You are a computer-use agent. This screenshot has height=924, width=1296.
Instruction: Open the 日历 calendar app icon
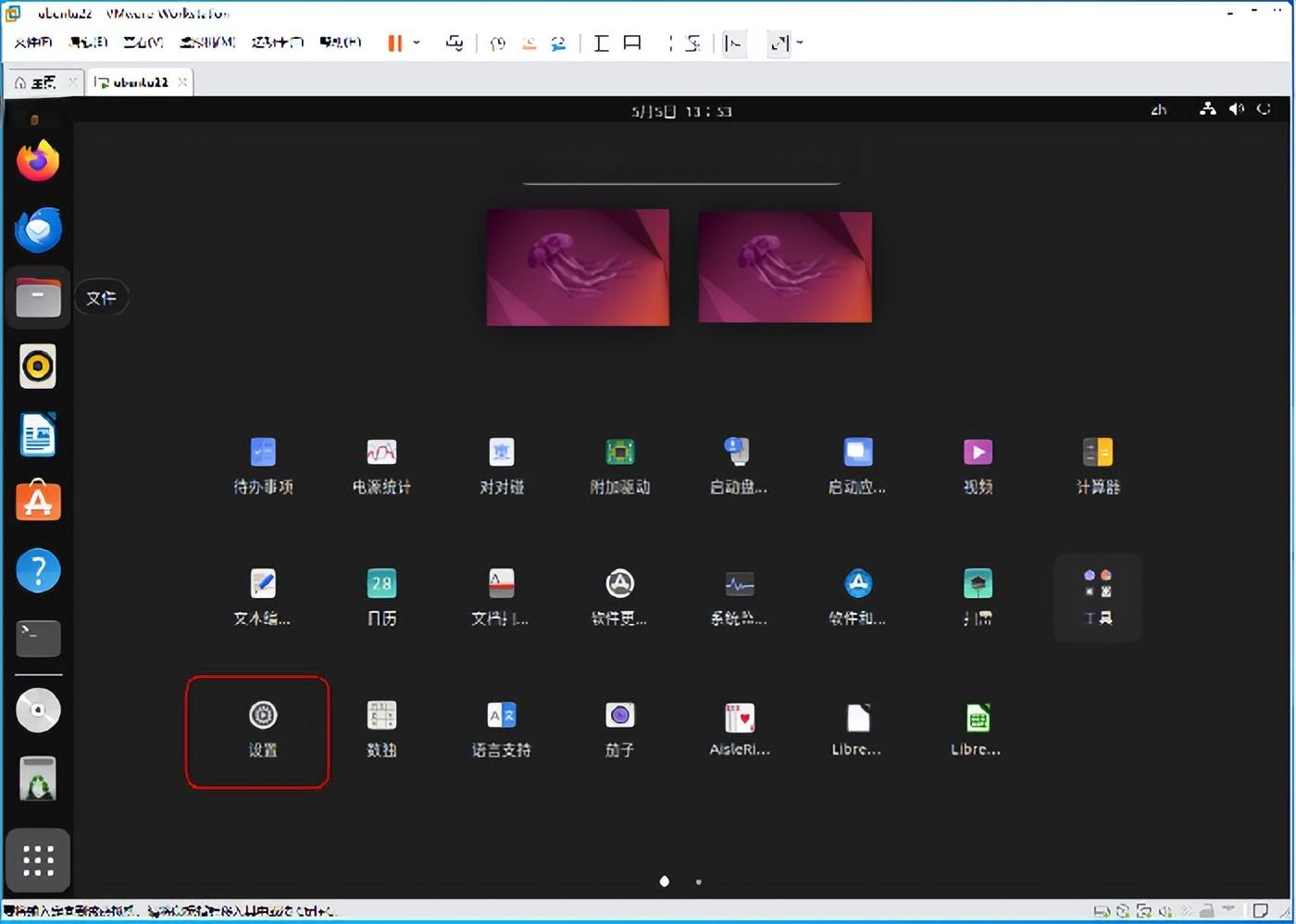point(381,597)
